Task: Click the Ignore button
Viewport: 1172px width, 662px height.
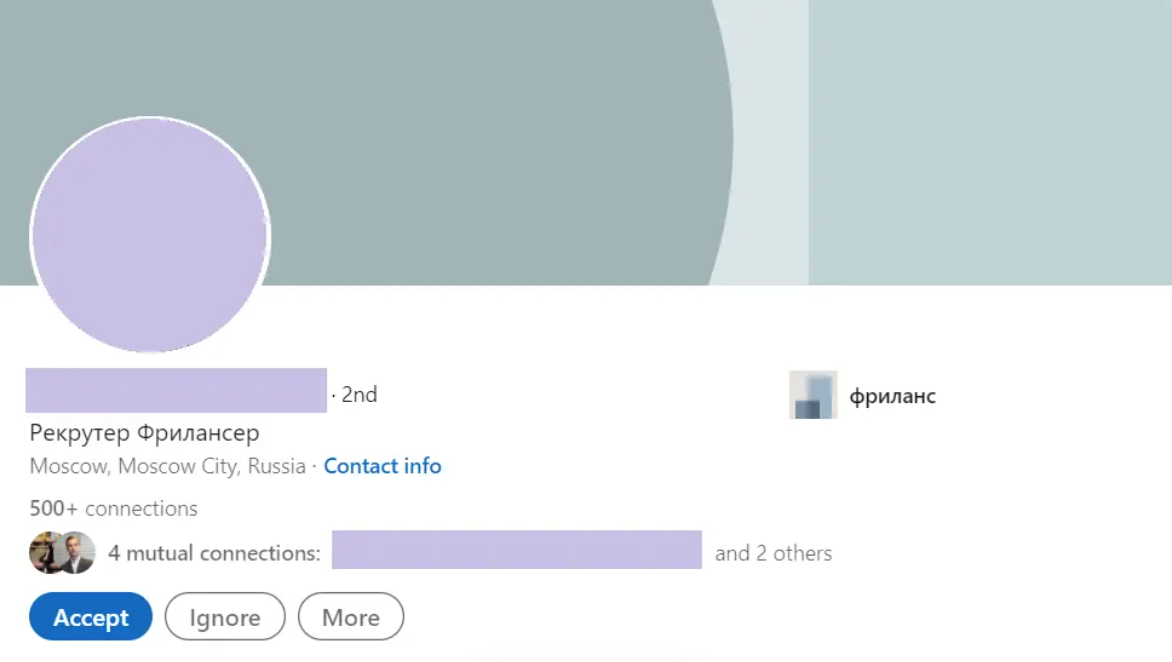Action: tap(224, 617)
